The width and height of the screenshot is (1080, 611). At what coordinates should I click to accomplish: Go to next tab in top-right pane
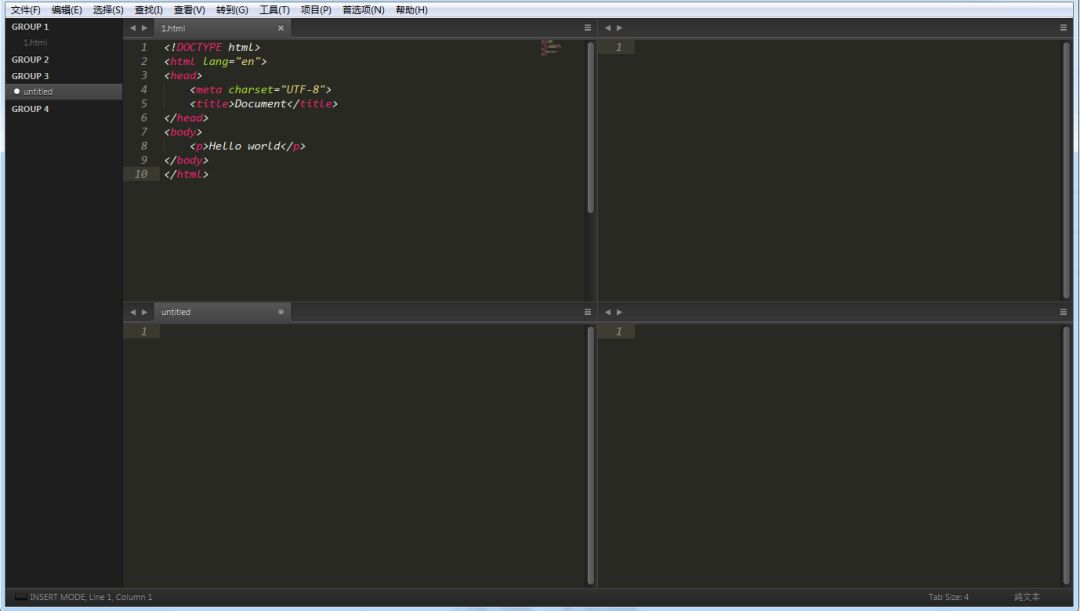click(619, 28)
